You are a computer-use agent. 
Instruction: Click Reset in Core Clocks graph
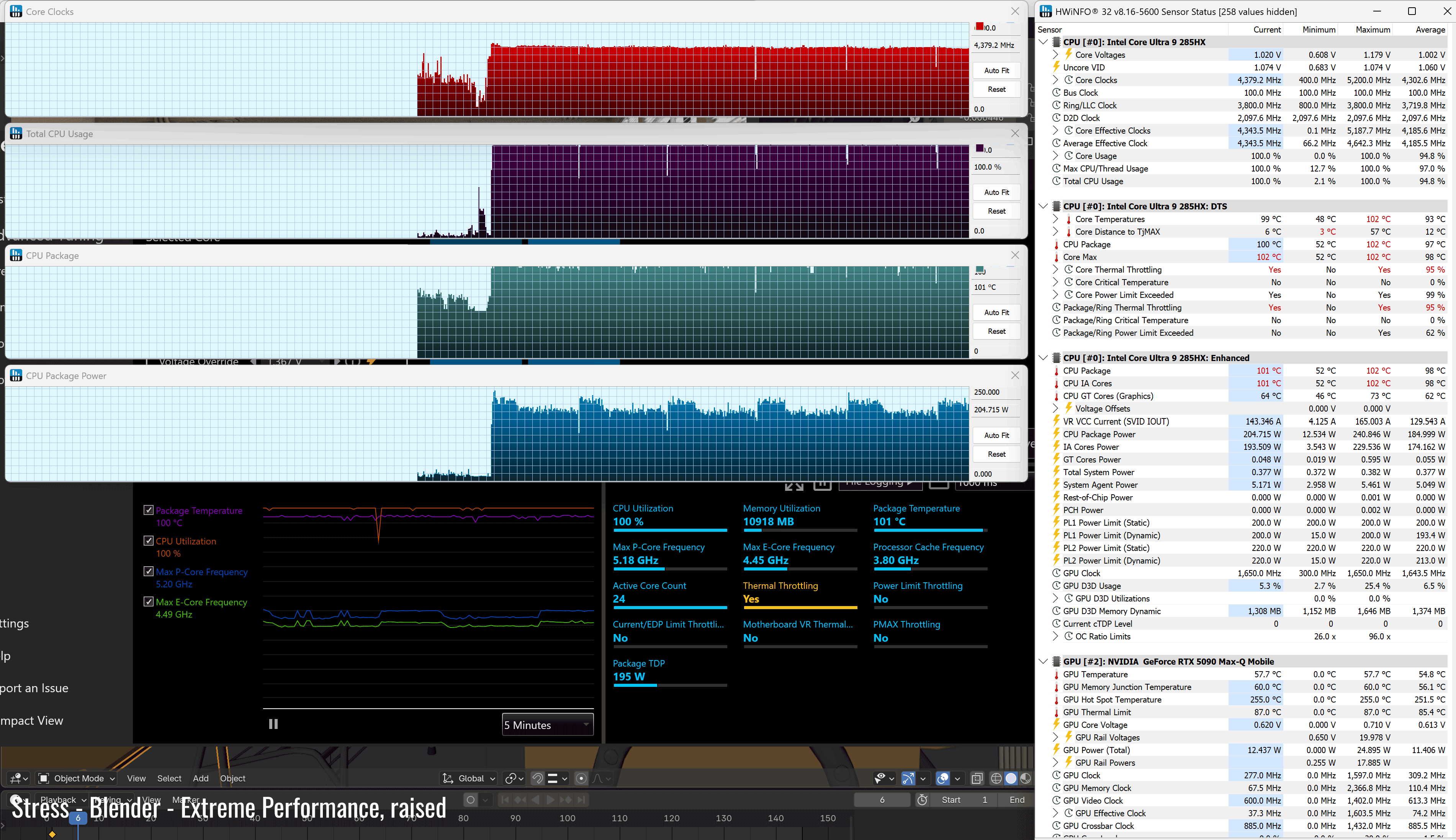point(996,90)
